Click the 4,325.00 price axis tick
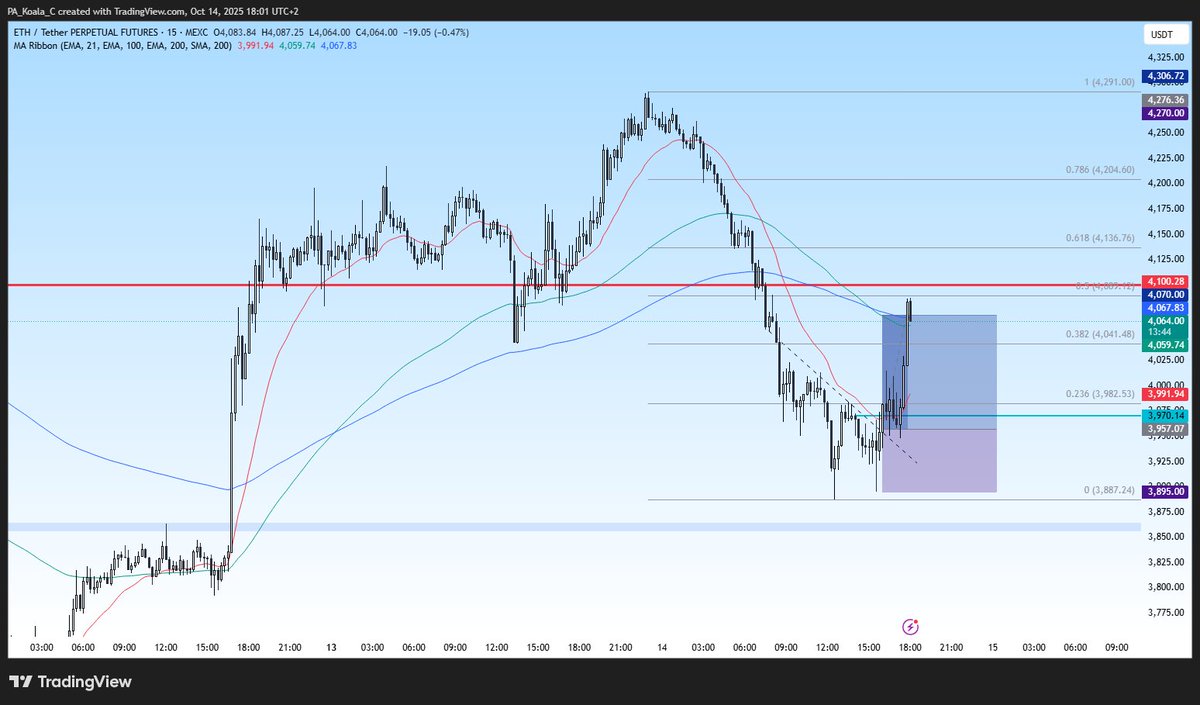Viewport: 1200px width, 705px height. point(1167,56)
